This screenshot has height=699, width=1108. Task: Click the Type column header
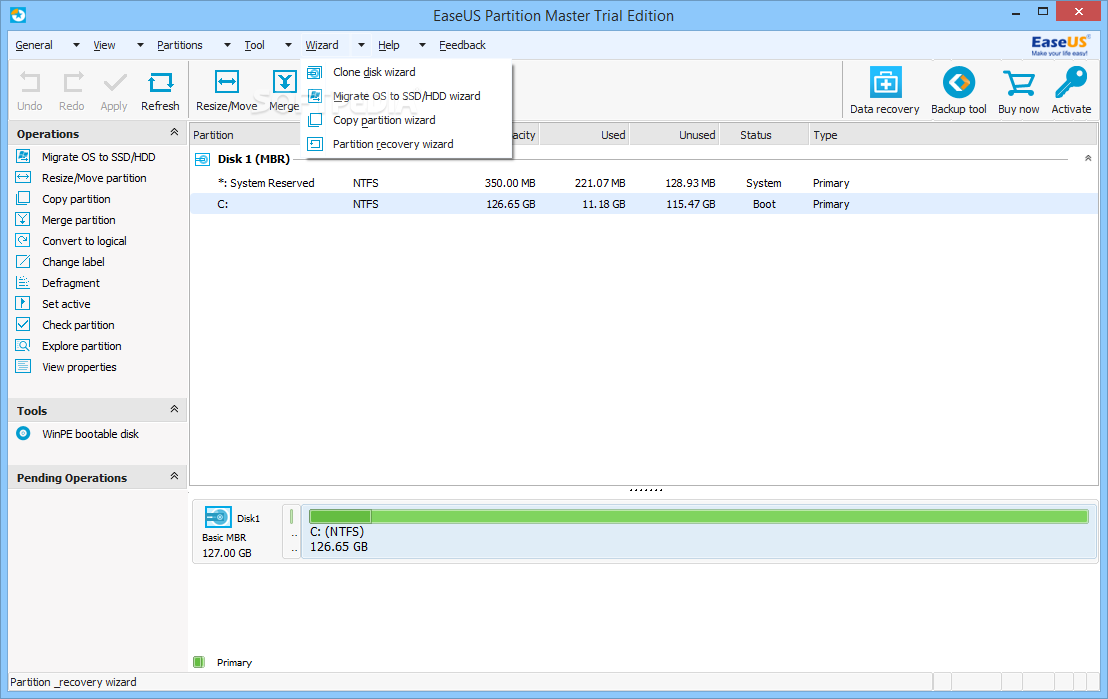coord(953,135)
